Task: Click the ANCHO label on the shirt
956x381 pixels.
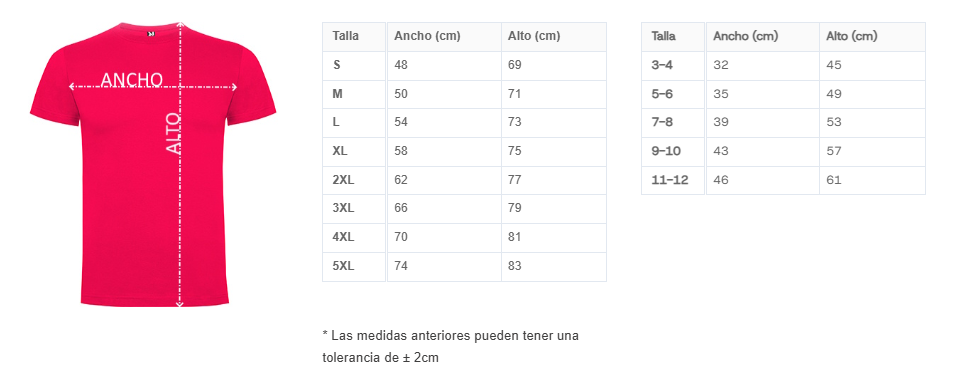Action: coord(132,80)
